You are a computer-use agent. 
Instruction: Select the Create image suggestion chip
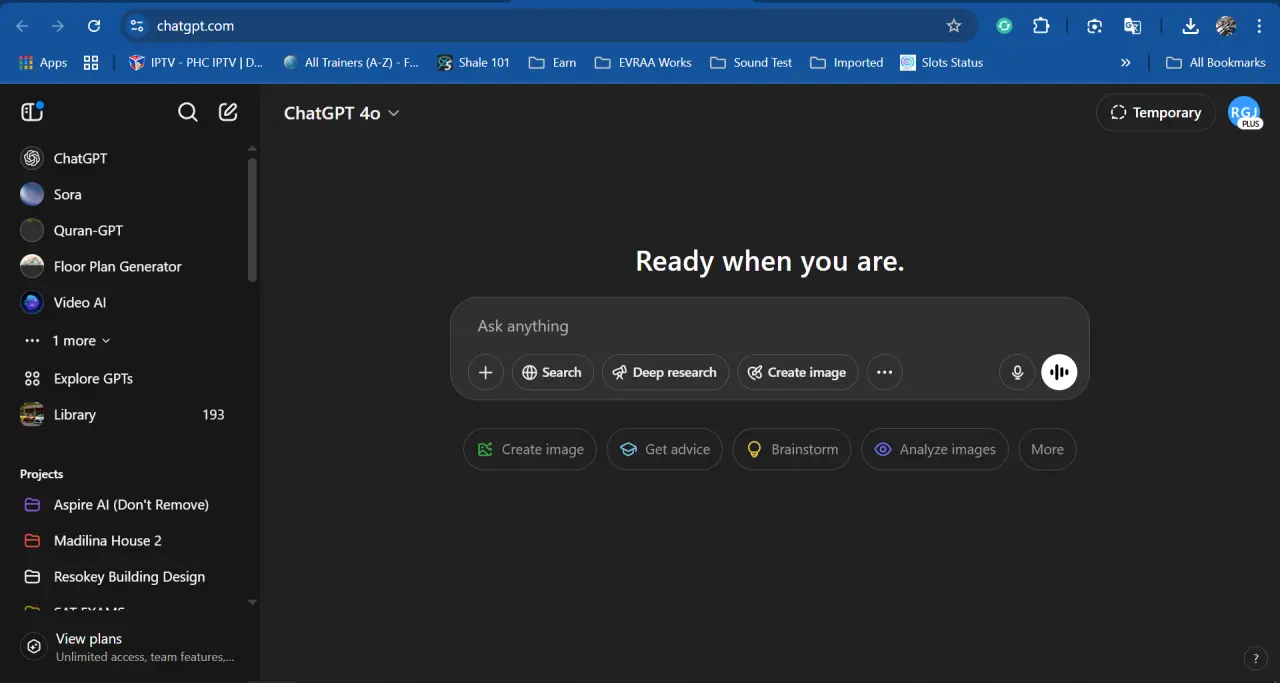(530, 449)
